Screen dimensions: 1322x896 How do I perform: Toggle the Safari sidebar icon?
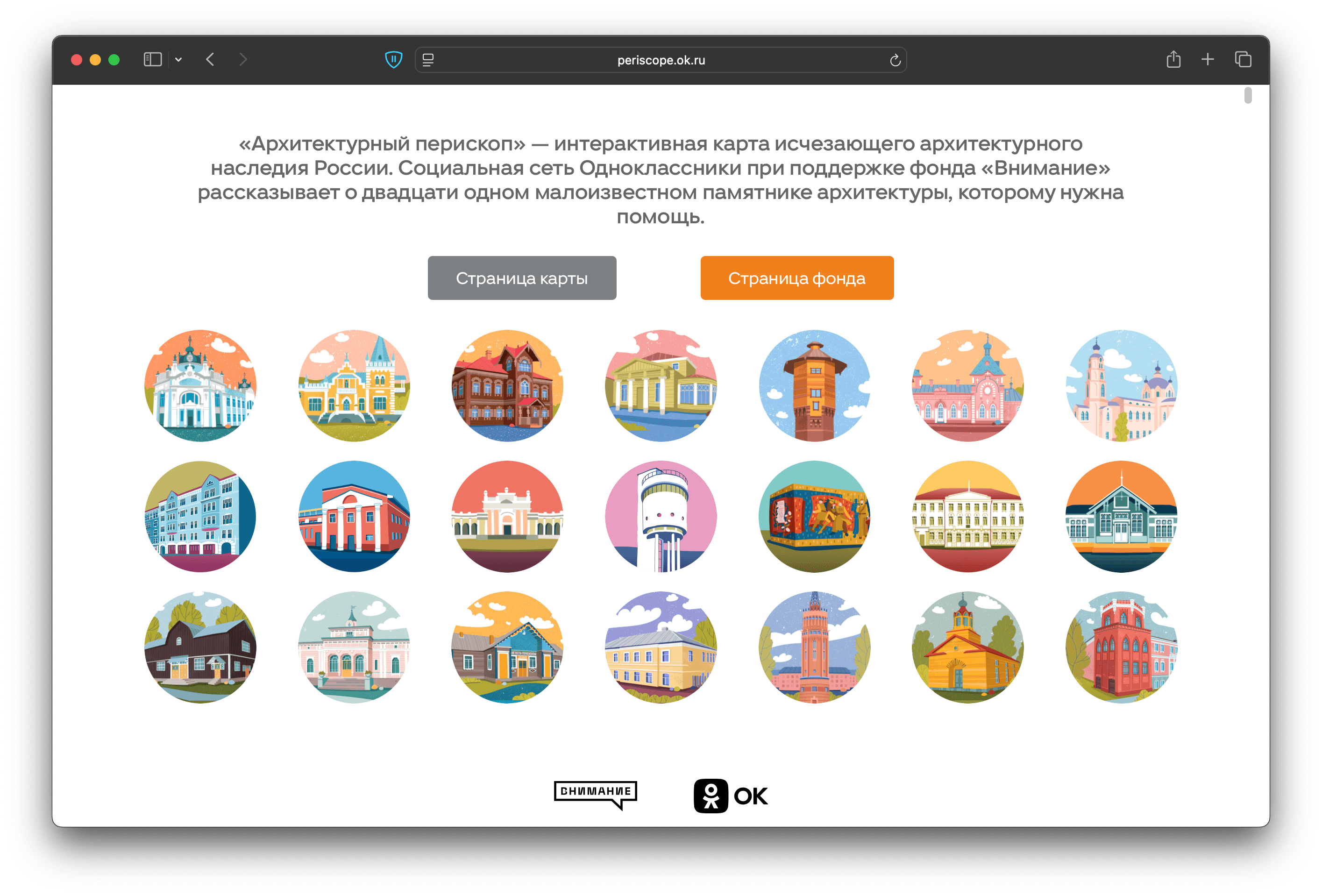[x=152, y=60]
